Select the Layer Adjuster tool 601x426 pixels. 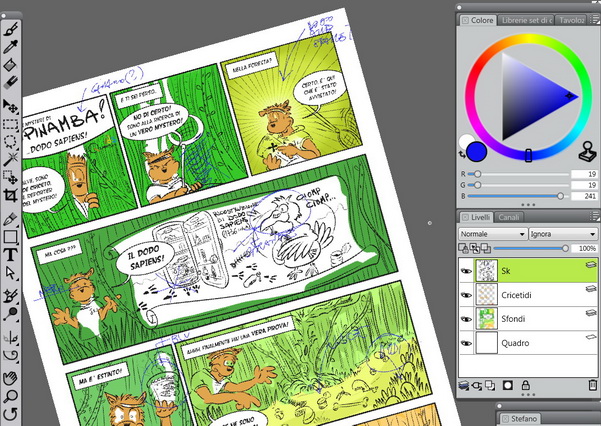tap(11, 106)
